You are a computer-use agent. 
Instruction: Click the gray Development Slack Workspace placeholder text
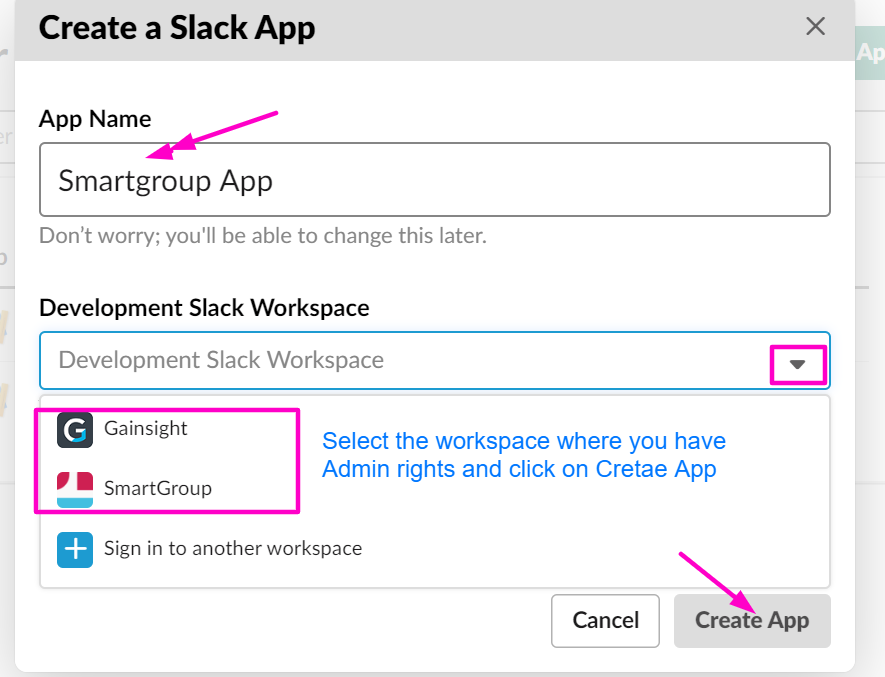[x=221, y=360]
